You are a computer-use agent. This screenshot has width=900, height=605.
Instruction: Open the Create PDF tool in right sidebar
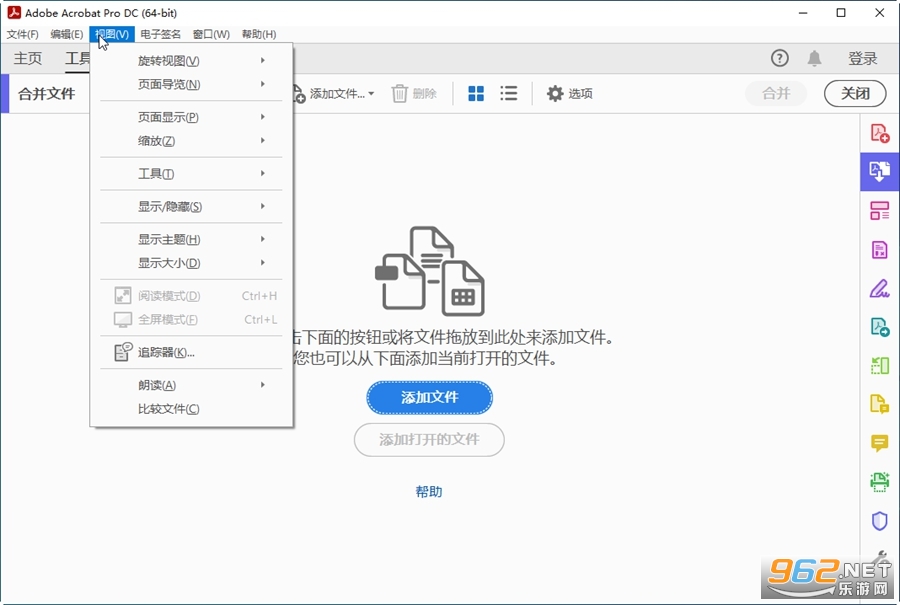879,133
